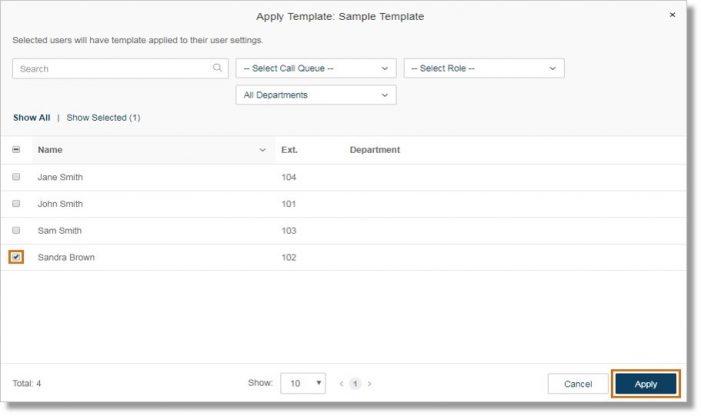Focus the Search input field
The image size is (701, 416).
tap(120, 68)
